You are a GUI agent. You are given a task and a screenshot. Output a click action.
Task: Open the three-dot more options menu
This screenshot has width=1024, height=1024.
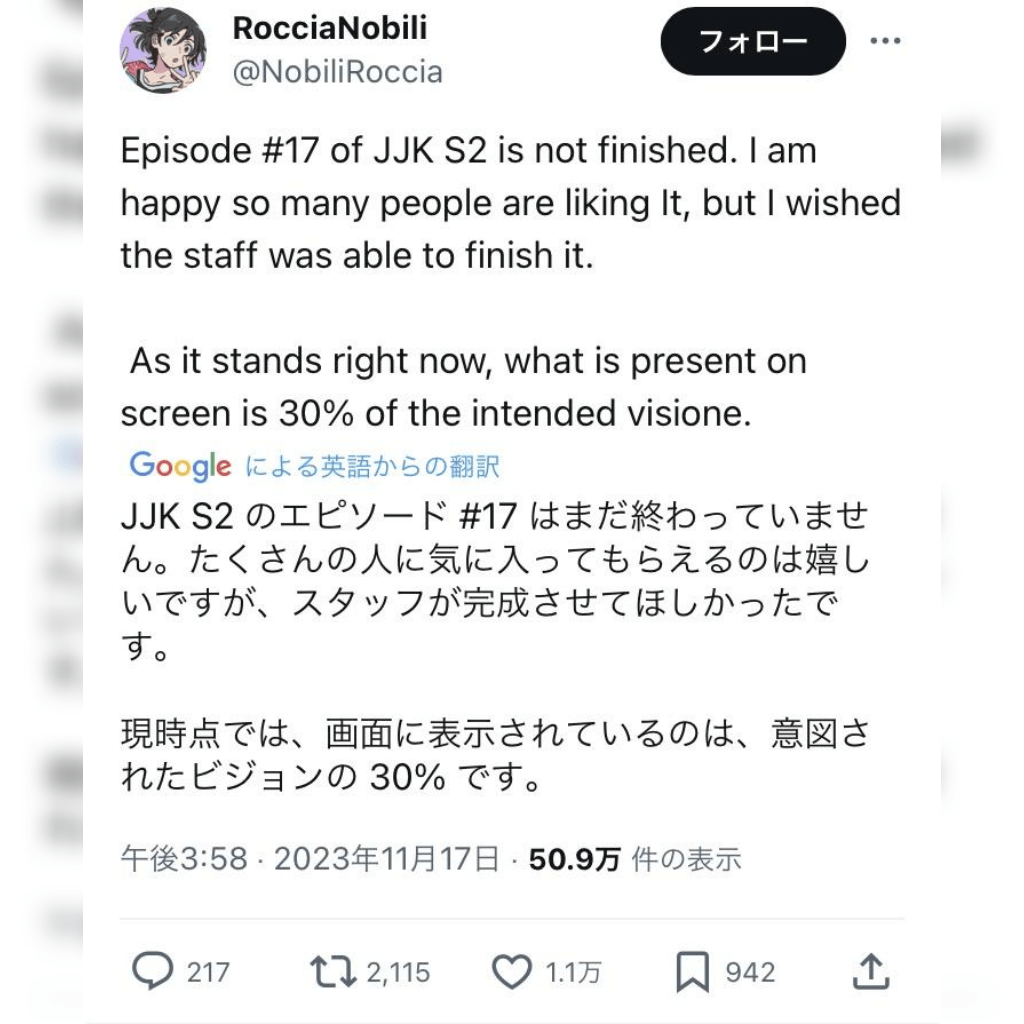pos(885,42)
